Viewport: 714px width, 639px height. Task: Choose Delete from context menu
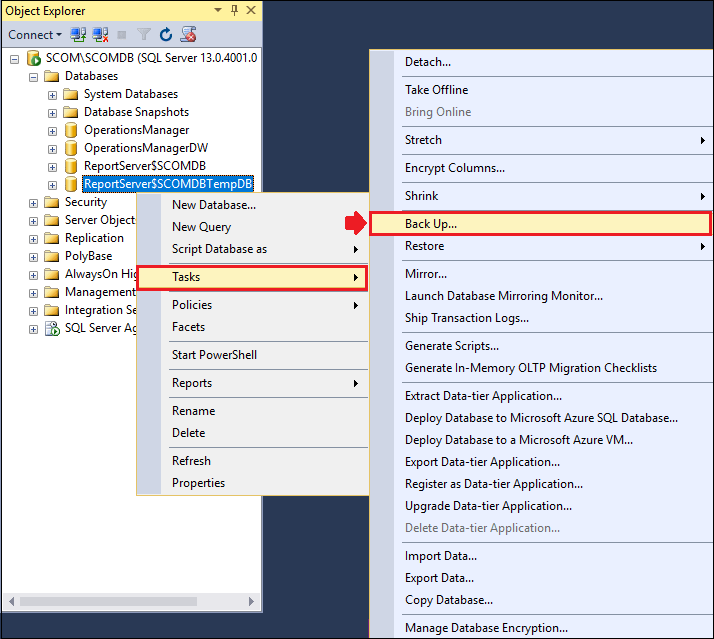253,433
